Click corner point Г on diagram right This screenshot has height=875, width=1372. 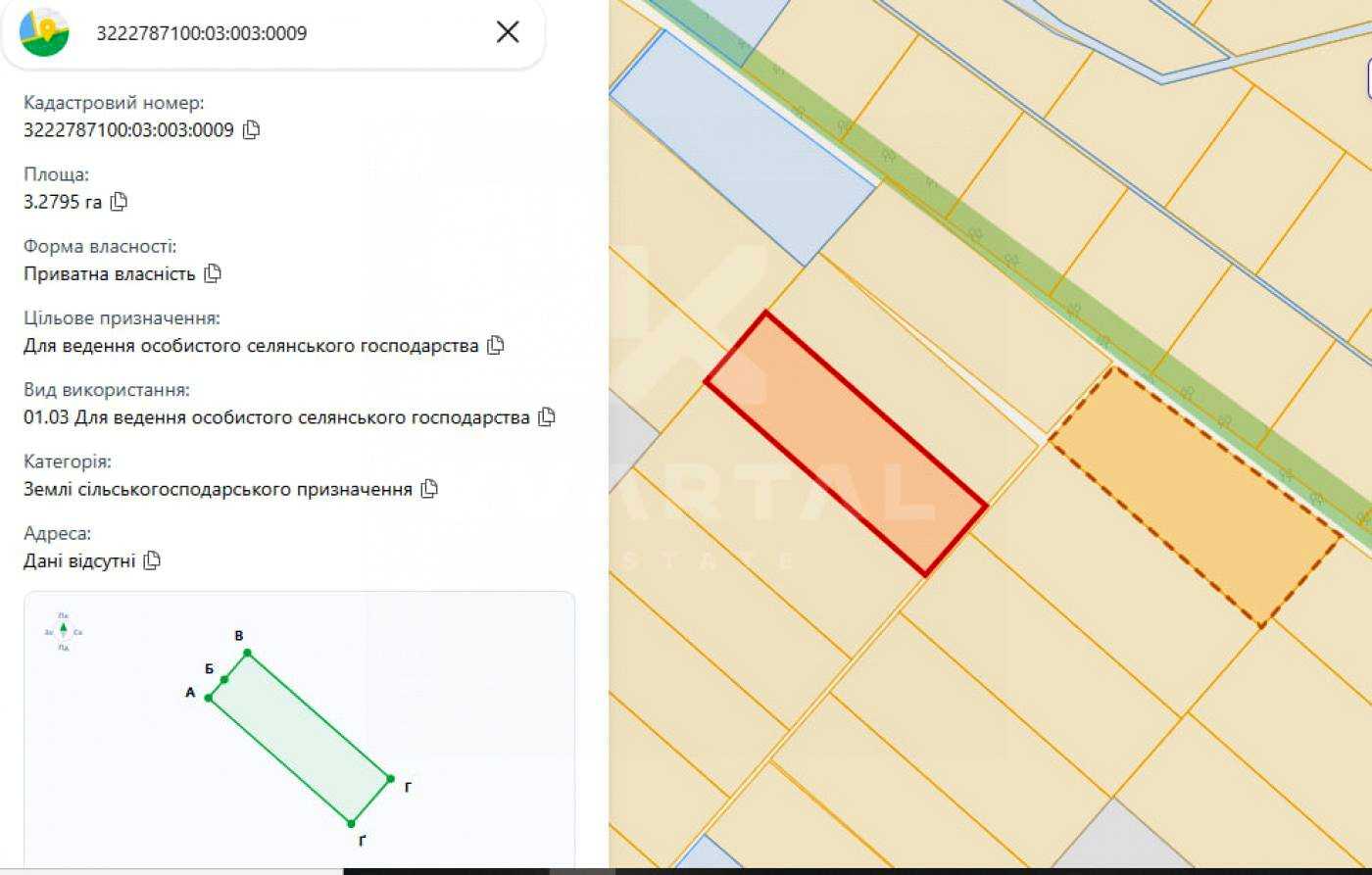[390, 779]
